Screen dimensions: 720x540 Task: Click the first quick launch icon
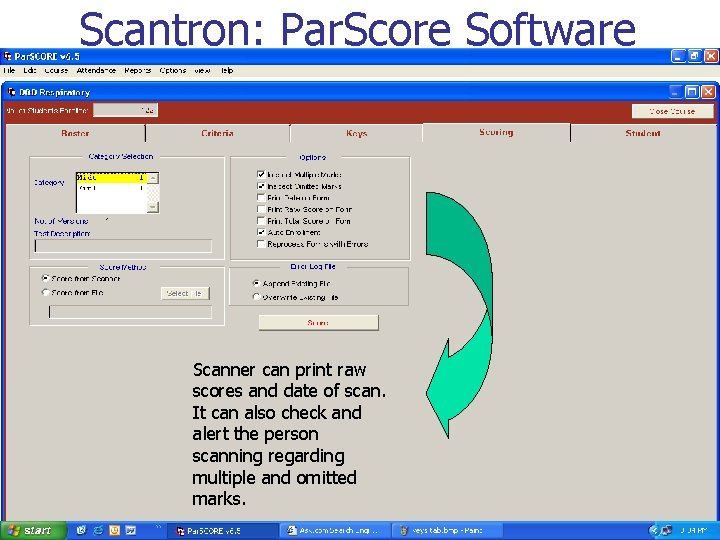[x=81, y=531]
